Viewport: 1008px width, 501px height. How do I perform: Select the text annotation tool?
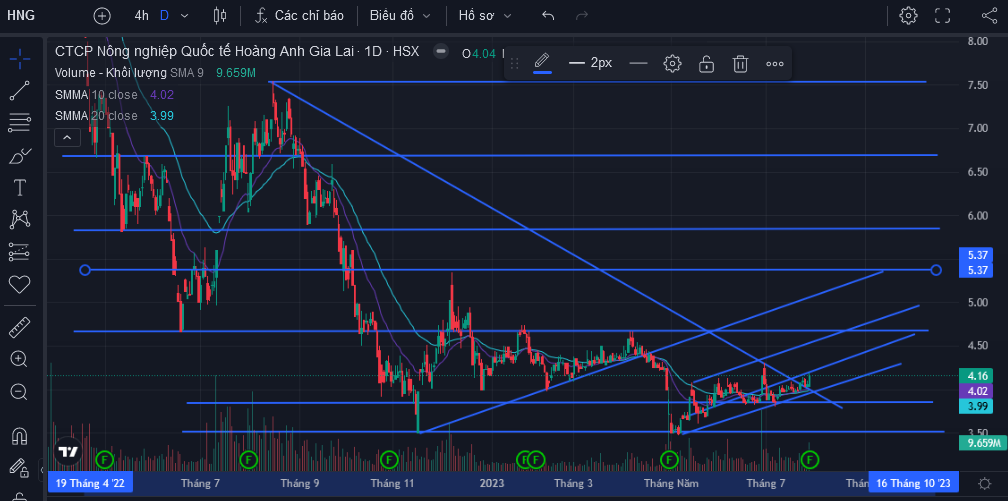click(x=20, y=188)
